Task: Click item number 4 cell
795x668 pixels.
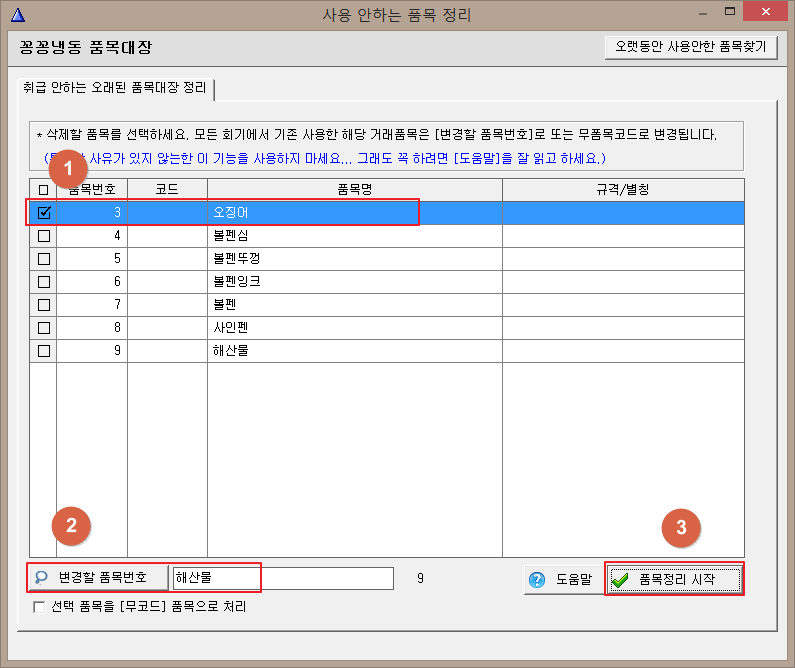Action: pyautogui.click(x=92, y=236)
